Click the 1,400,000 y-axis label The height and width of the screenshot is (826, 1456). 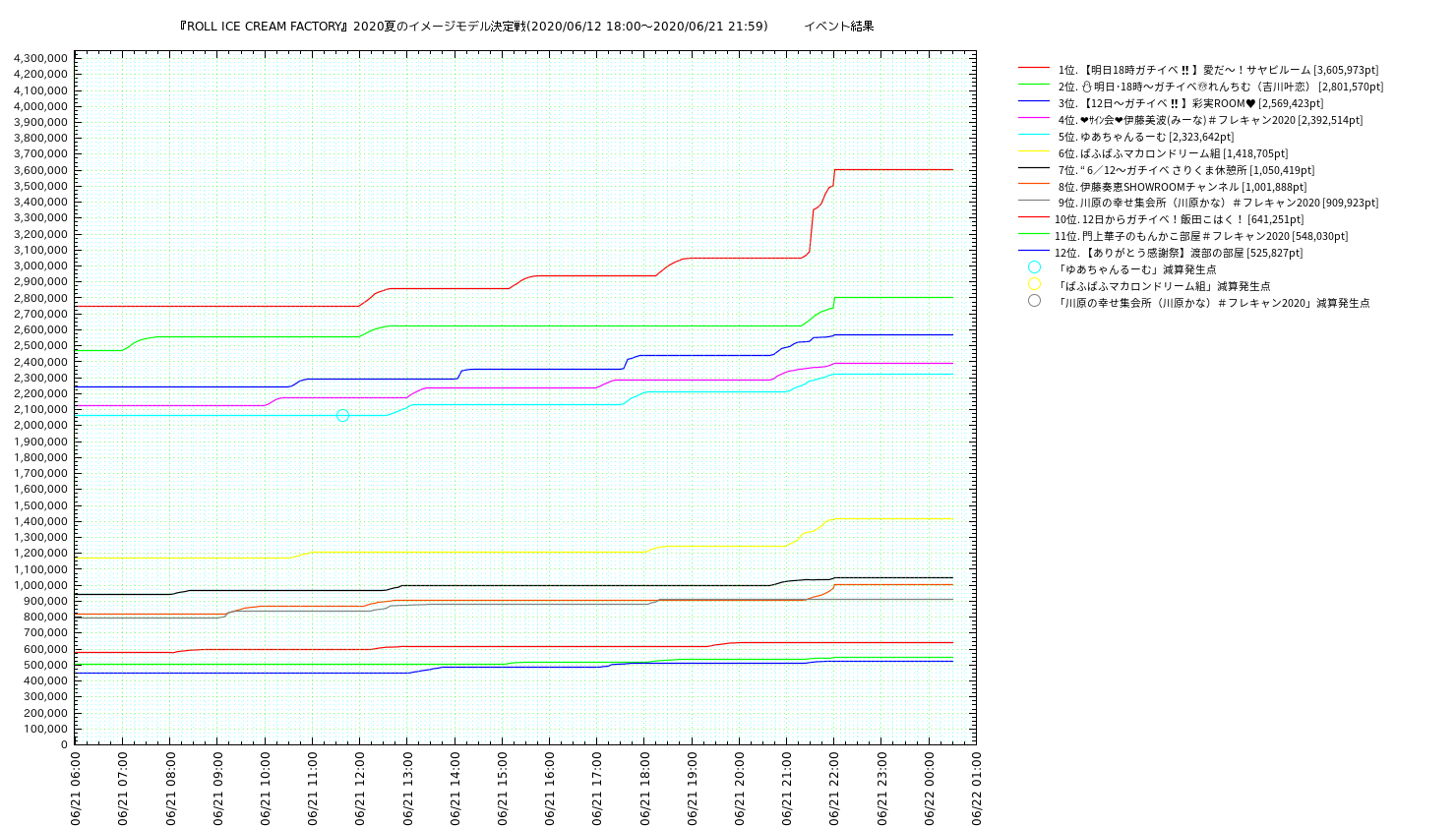pyautogui.click(x=40, y=521)
